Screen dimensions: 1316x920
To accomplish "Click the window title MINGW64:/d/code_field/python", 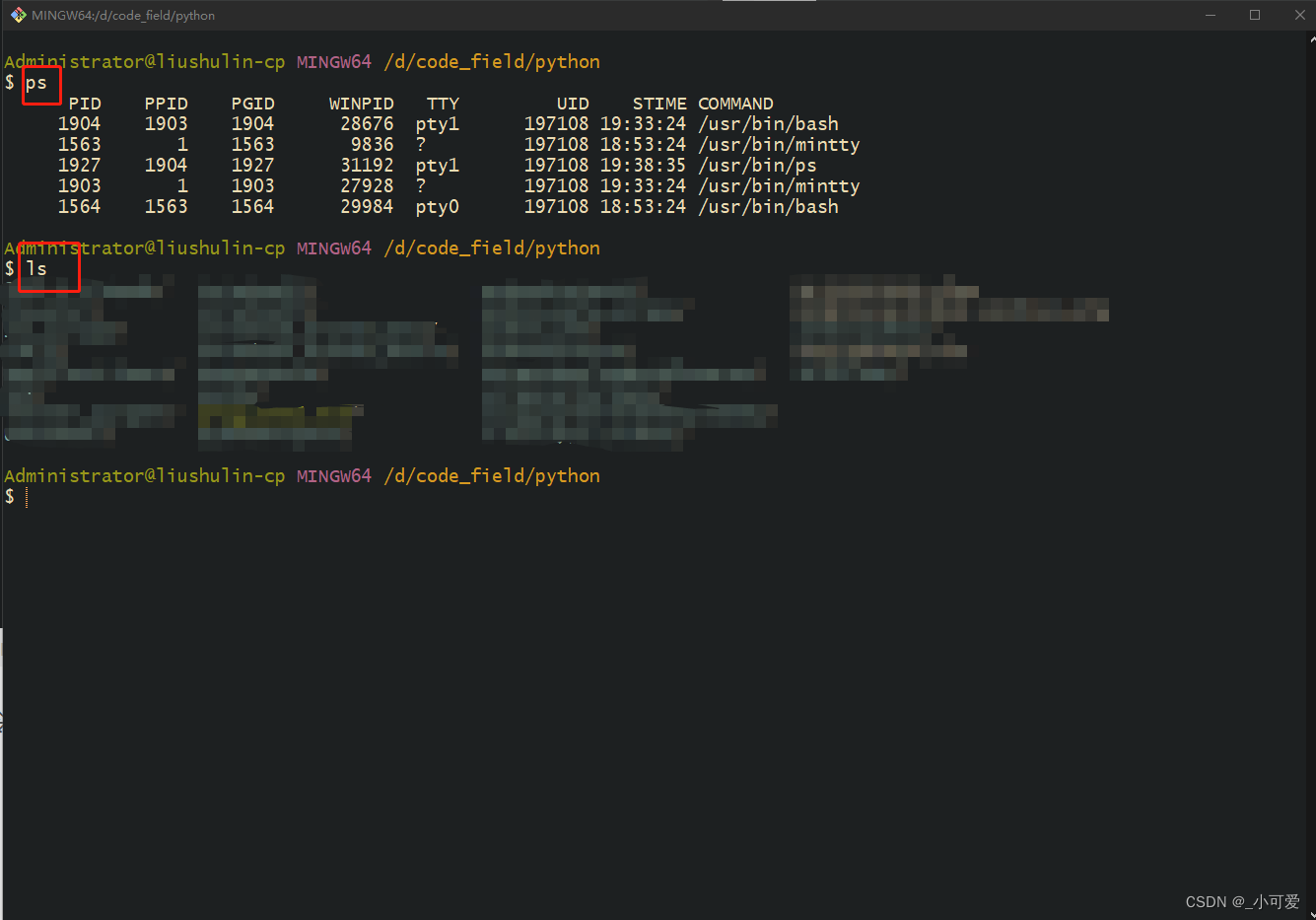I will pyautogui.click(x=123, y=16).
